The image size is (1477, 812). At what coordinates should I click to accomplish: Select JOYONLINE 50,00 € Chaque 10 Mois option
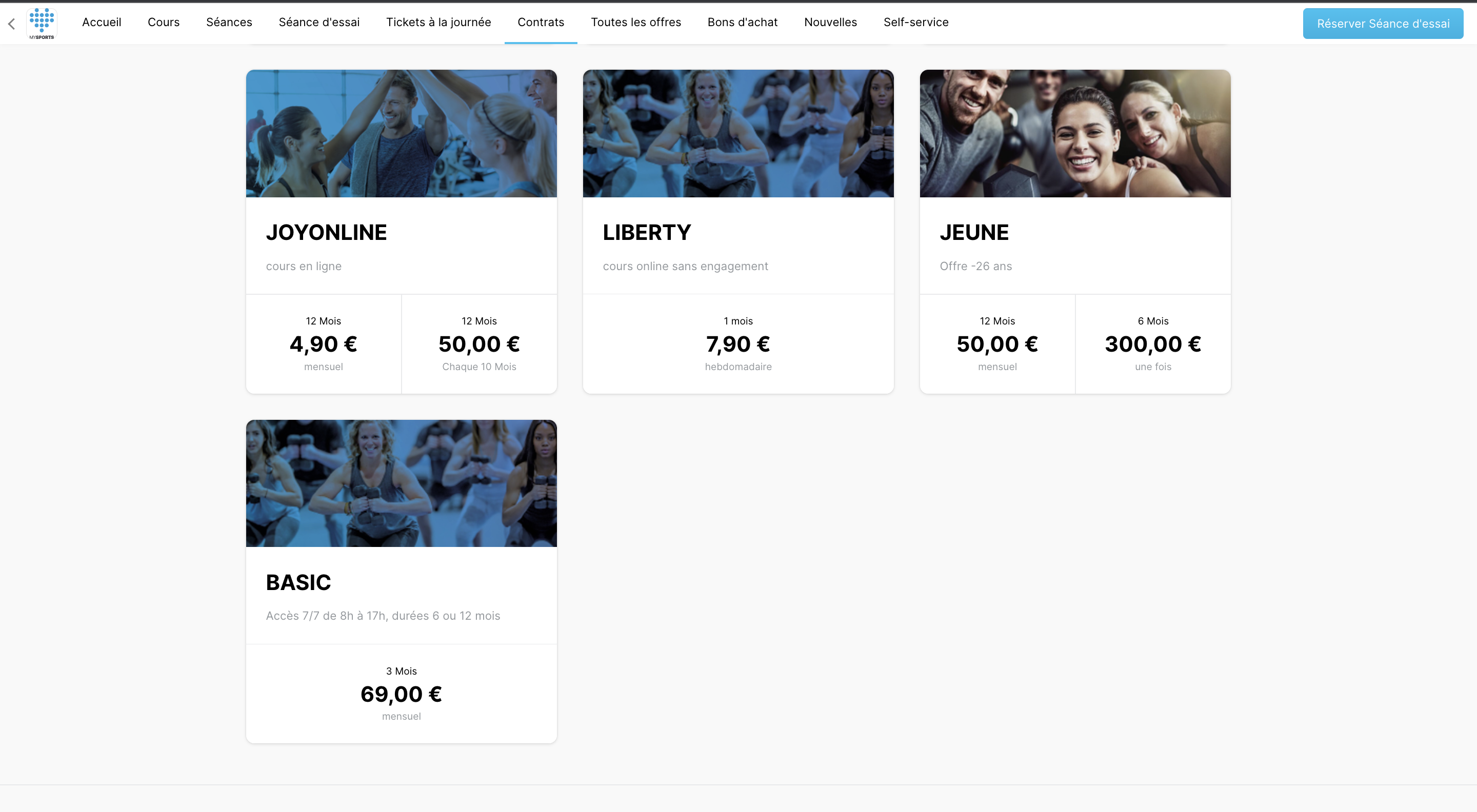(x=480, y=344)
